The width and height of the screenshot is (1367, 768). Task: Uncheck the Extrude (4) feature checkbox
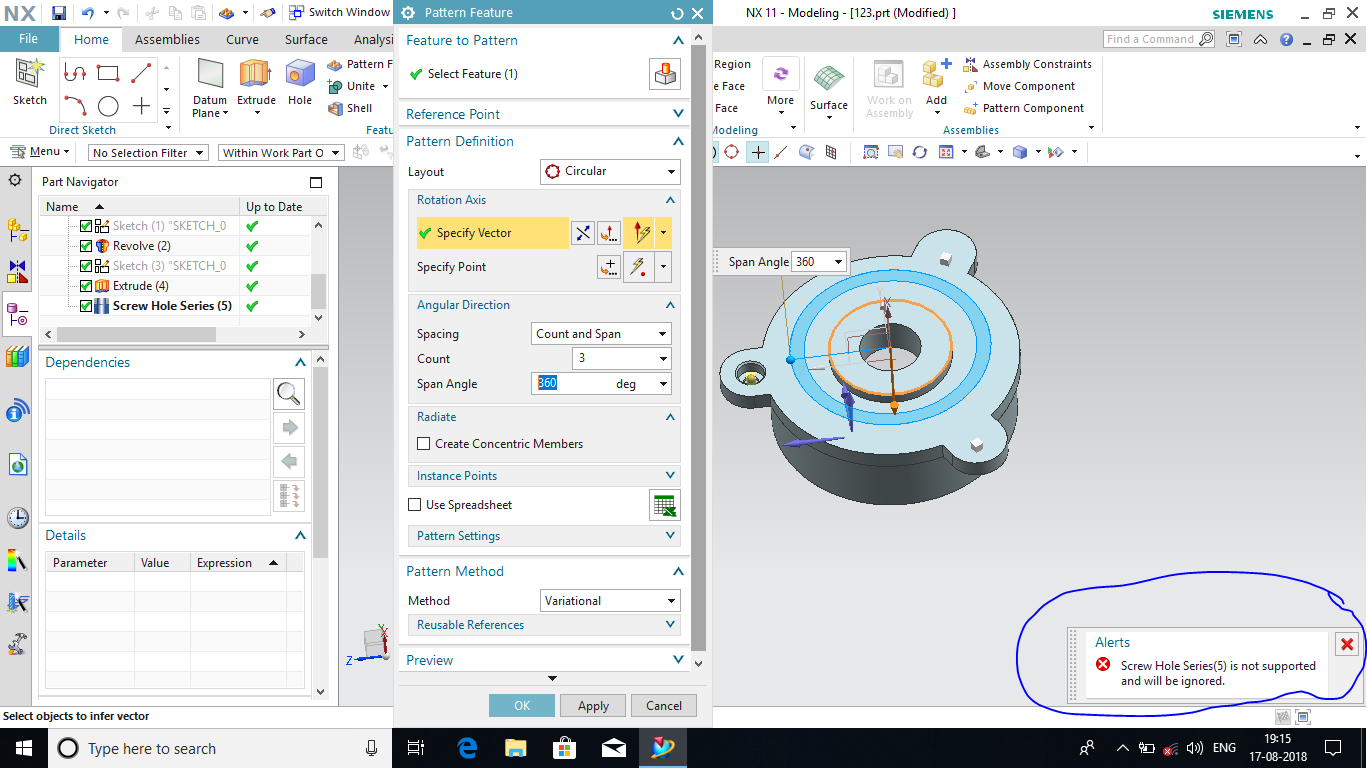(86, 286)
